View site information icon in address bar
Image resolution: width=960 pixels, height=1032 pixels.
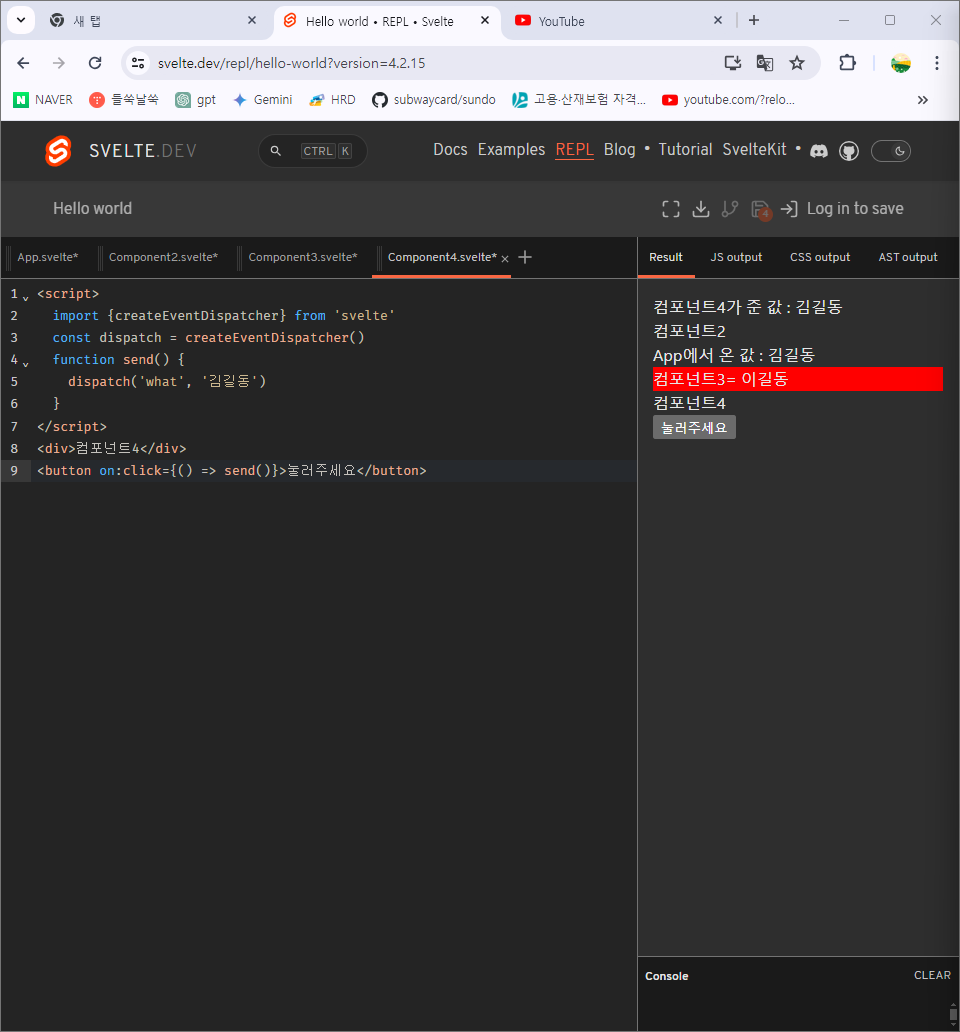click(138, 63)
